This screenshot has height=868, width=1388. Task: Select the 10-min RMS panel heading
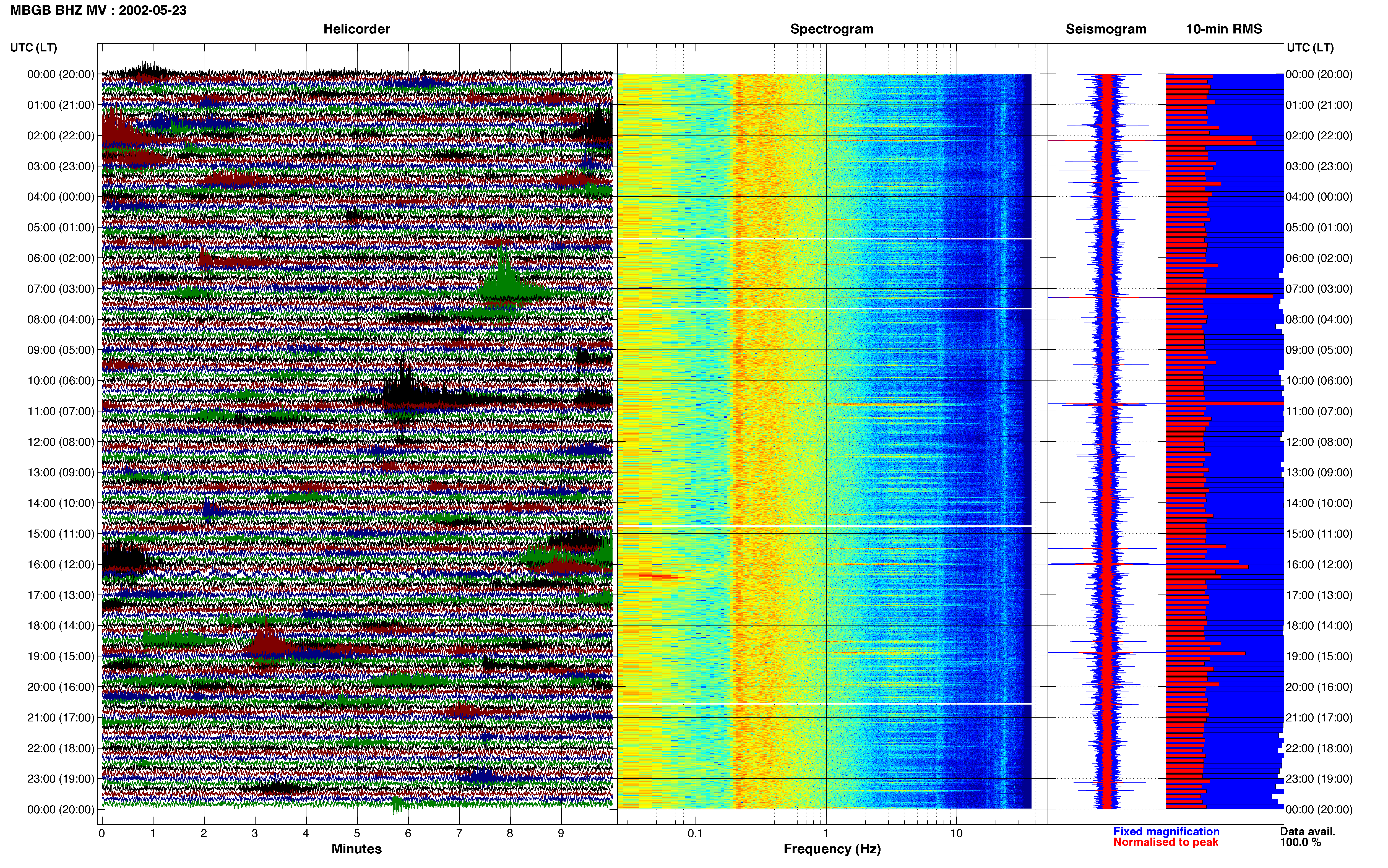[x=1224, y=29]
